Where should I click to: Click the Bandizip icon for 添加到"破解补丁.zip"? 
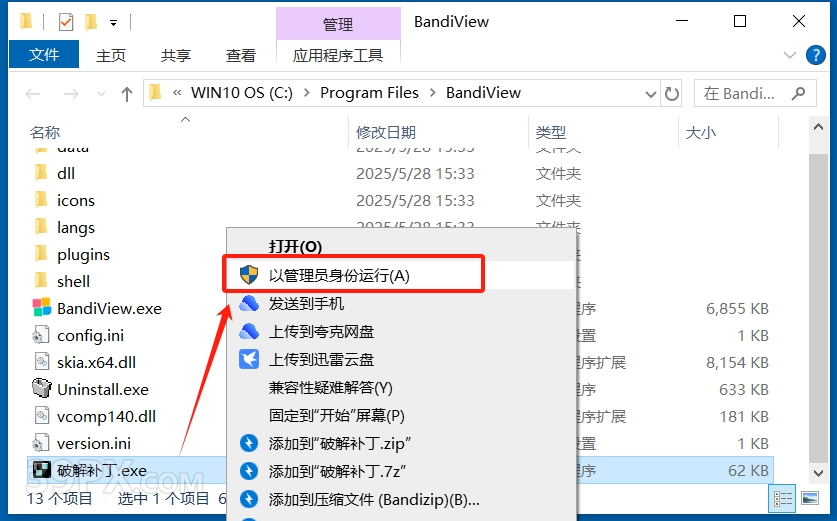pos(249,443)
